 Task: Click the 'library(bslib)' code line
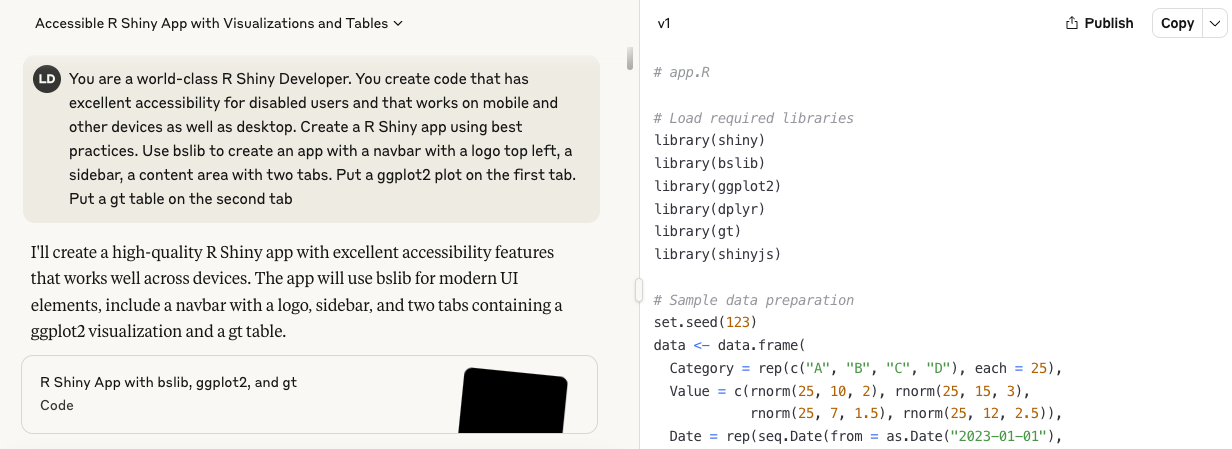click(709, 163)
